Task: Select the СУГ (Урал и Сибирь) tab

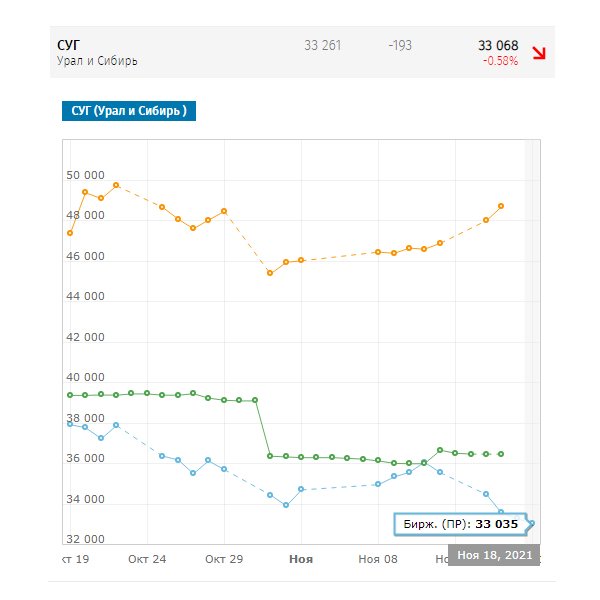Action: (129, 111)
